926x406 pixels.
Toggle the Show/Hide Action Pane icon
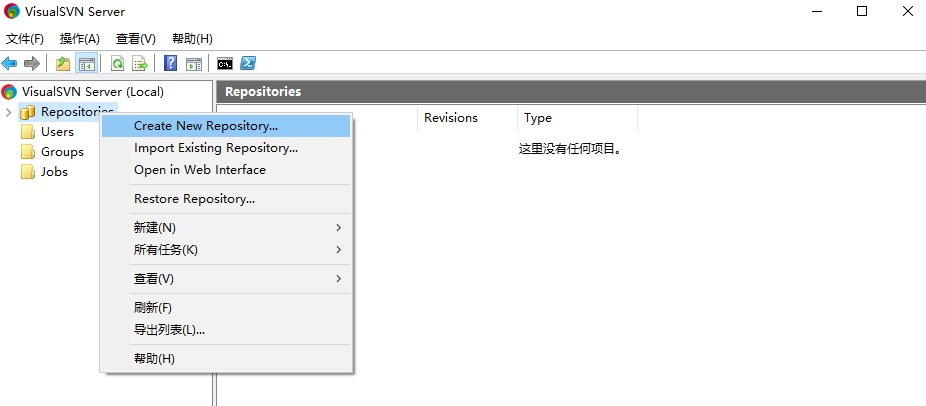coord(194,63)
